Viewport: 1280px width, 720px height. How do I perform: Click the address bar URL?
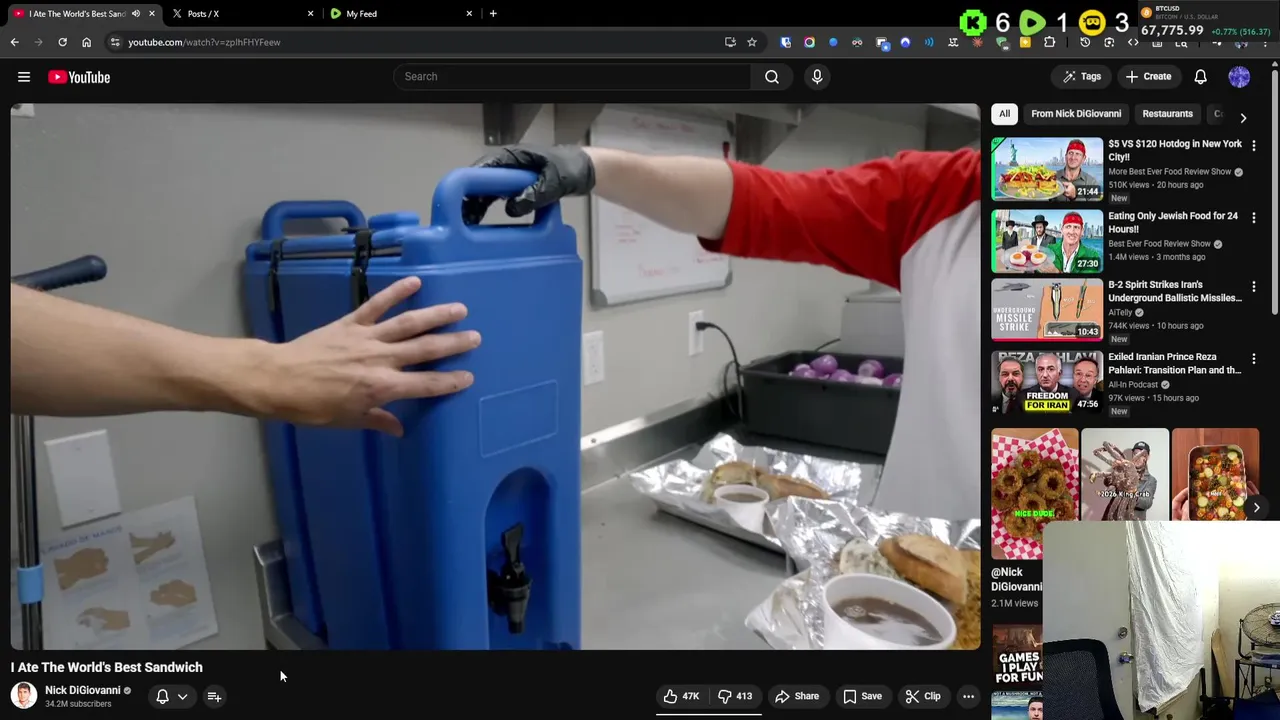coord(204,42)
